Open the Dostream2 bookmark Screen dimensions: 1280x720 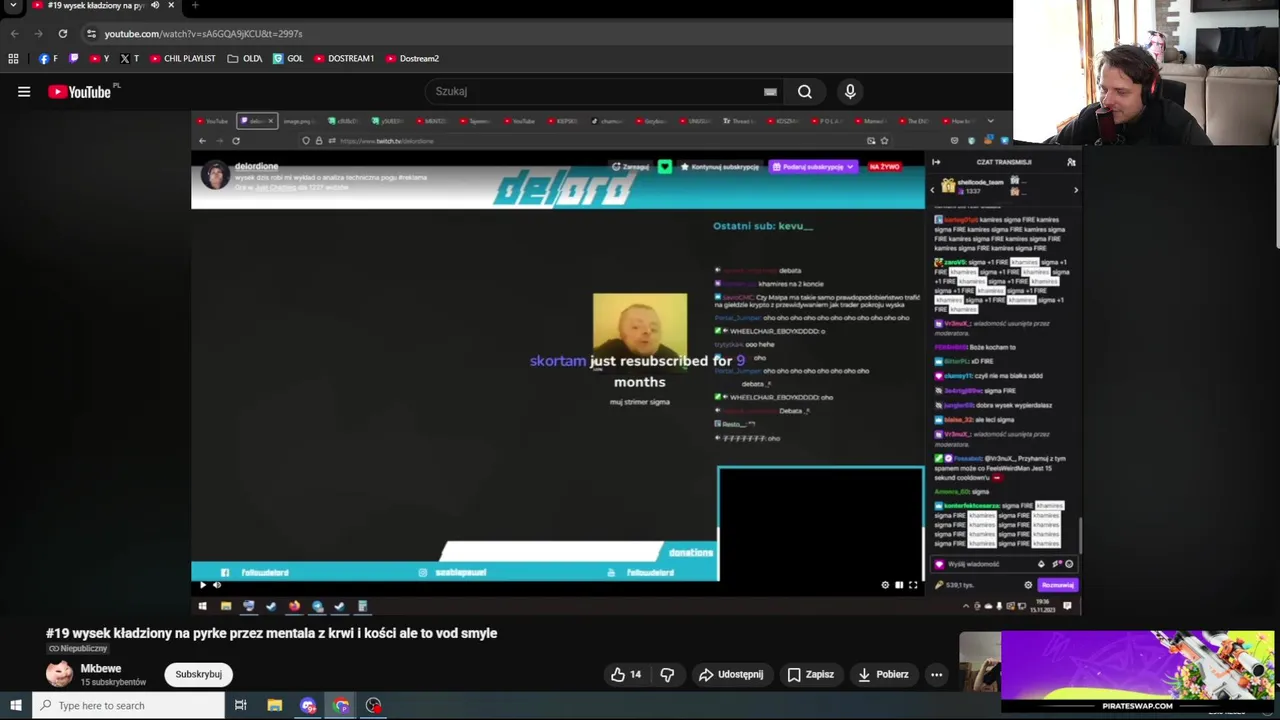tap(412, 58)
